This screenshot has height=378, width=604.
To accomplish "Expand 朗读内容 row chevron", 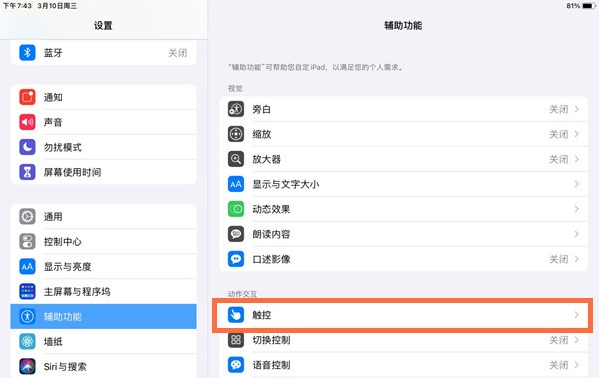I will [577, 234].
